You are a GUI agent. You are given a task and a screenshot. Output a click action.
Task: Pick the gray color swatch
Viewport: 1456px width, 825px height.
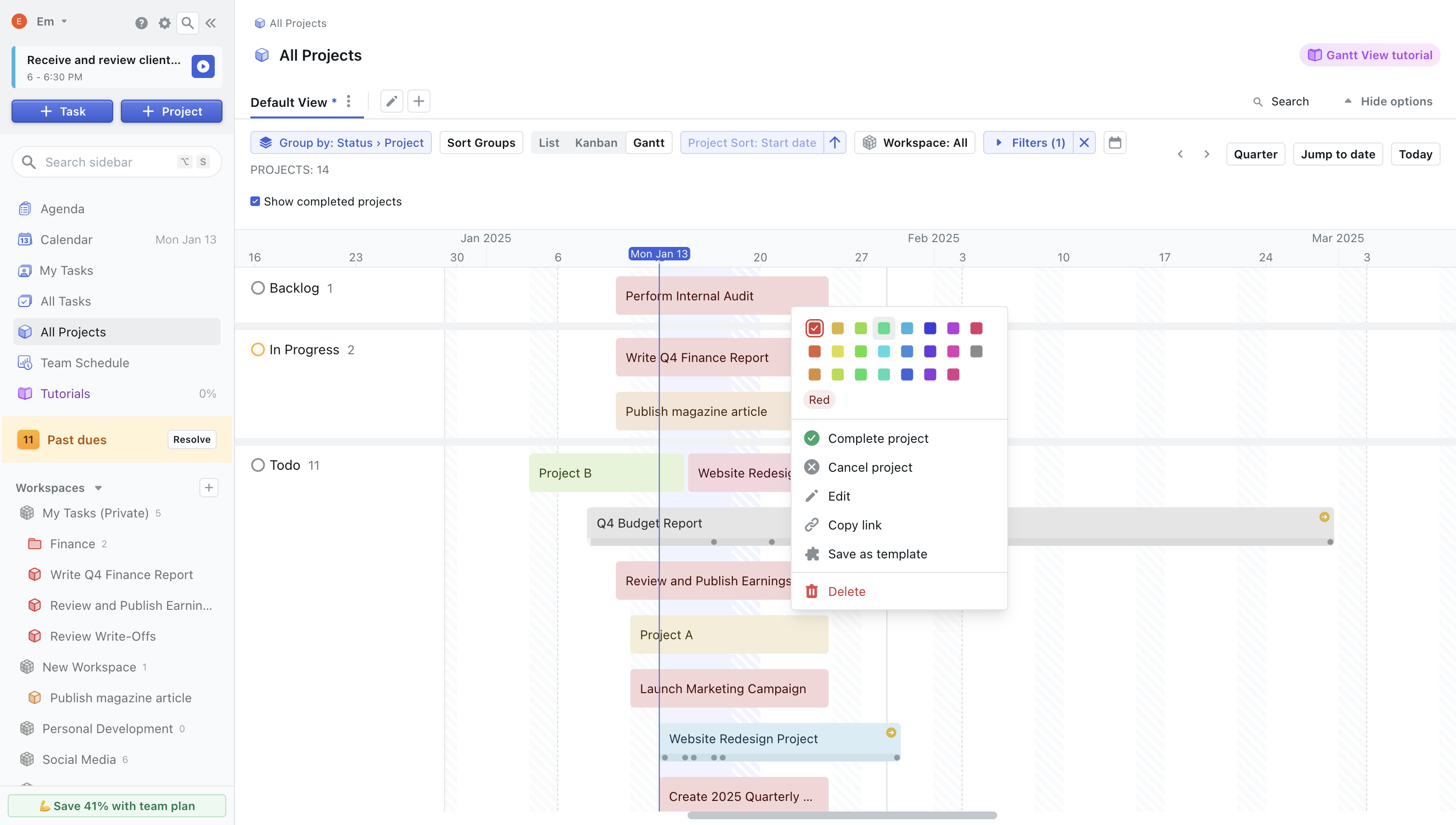coord(976,352)
